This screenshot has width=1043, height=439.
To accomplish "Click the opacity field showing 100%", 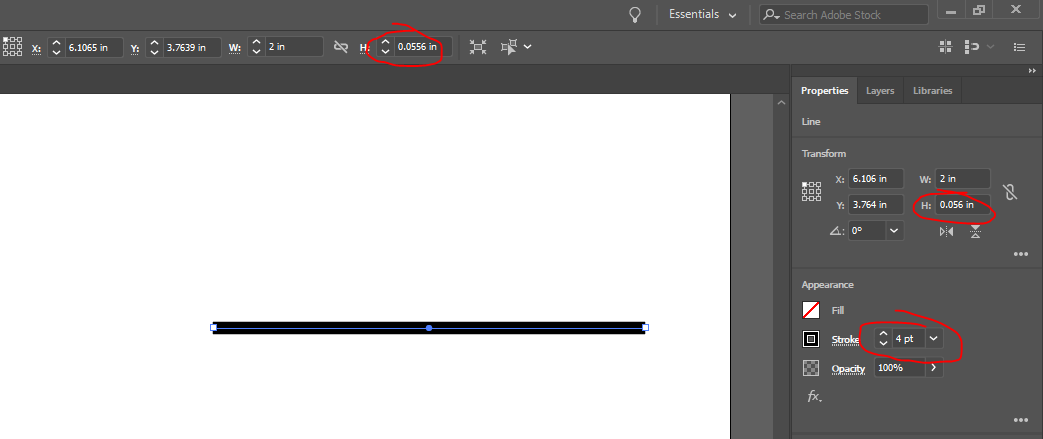I will pyautogui.click(x=899, y=368).
